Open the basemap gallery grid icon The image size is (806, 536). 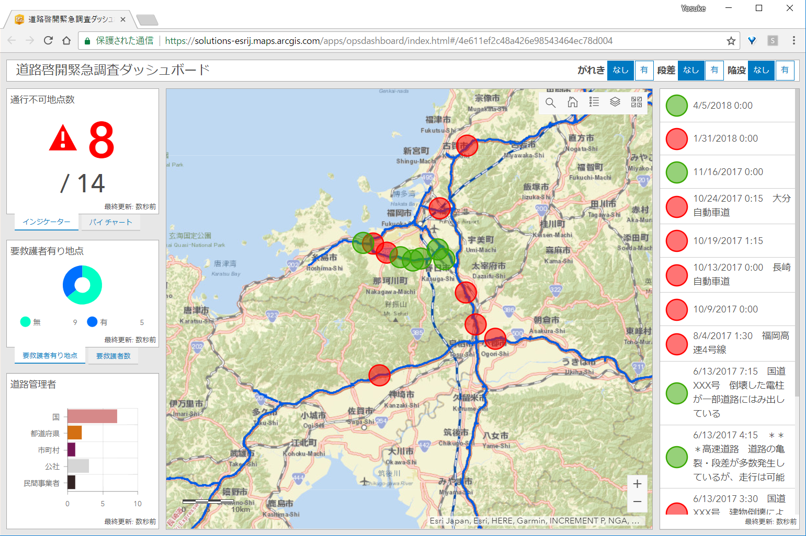pyautogui.click(x=636, y=102)
